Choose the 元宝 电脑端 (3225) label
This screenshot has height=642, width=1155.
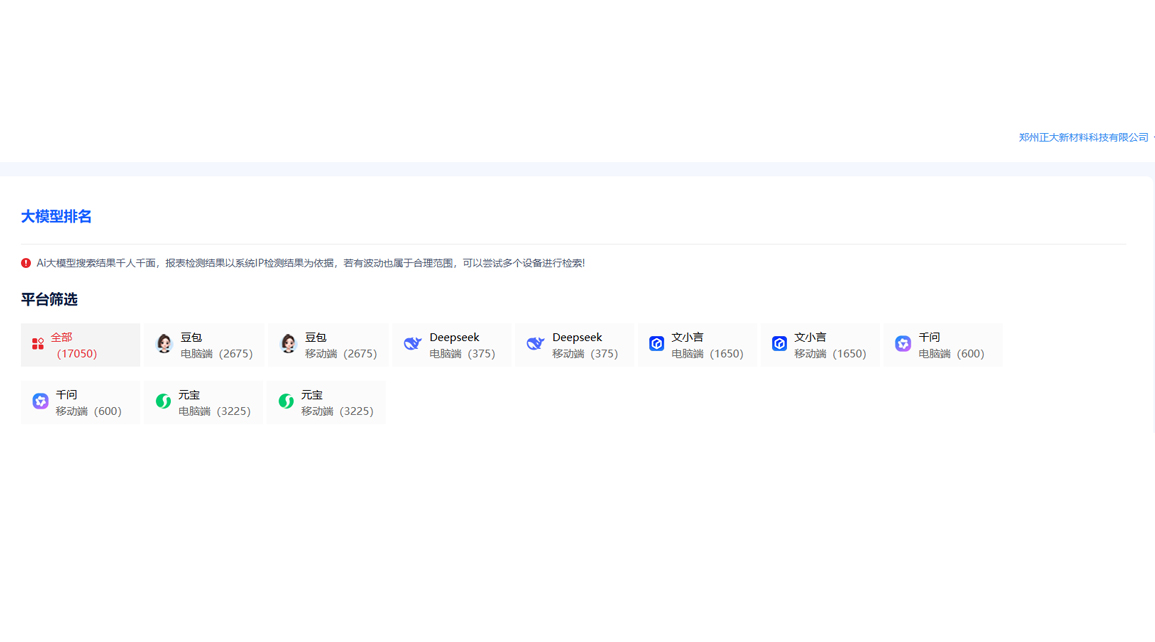[214, 403]
